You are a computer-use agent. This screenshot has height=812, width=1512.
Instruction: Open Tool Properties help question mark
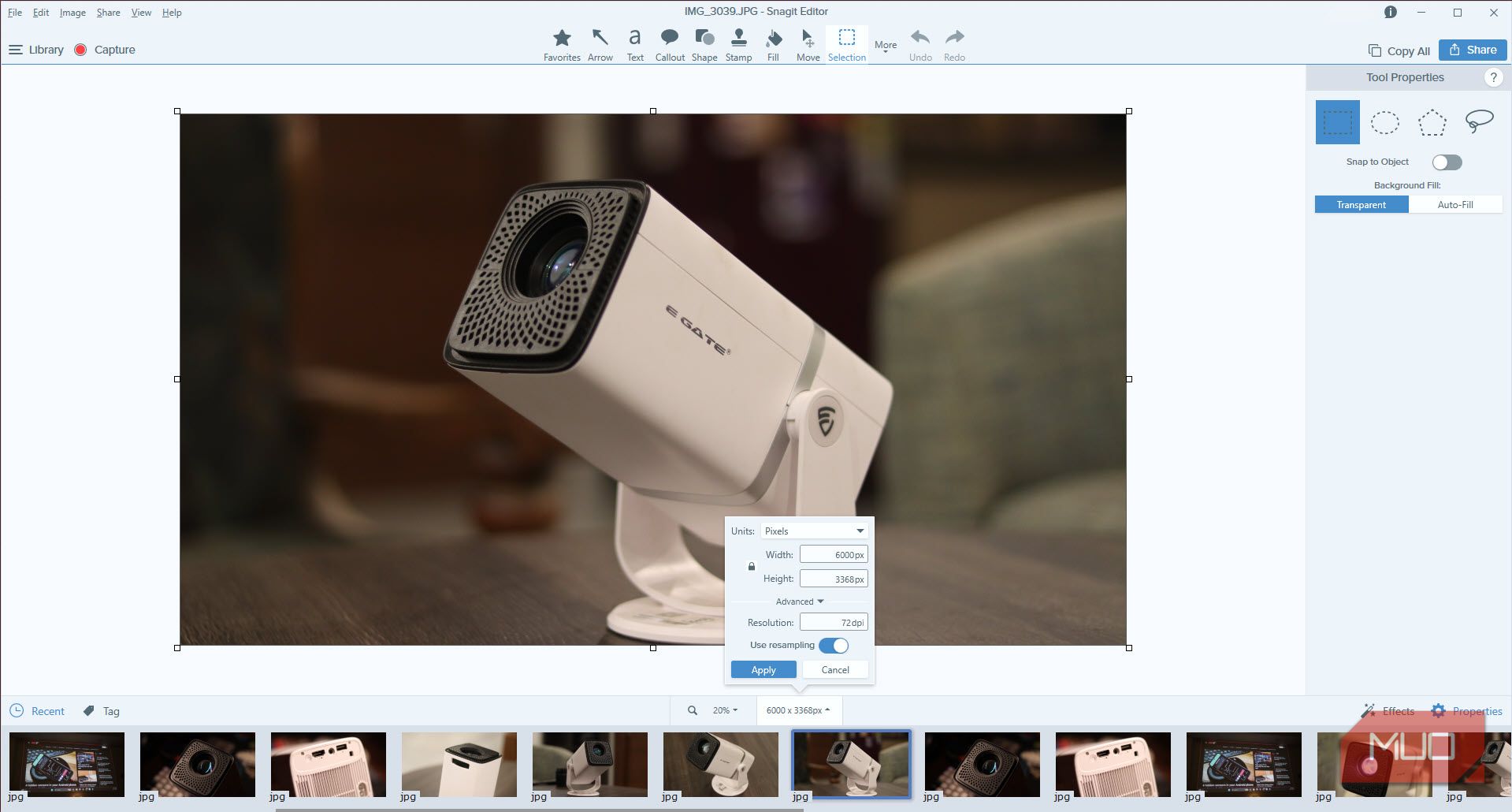click(x=1492, y=77)
